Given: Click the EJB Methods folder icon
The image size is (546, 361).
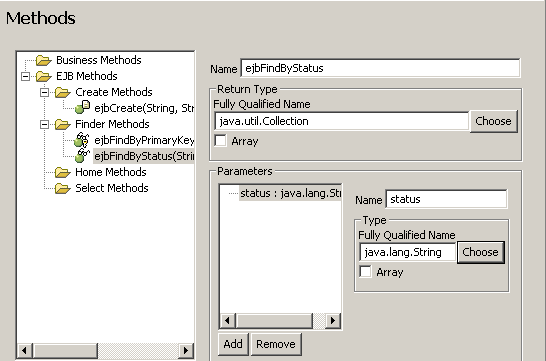Looking at the screenshot, I should [44, 76].
